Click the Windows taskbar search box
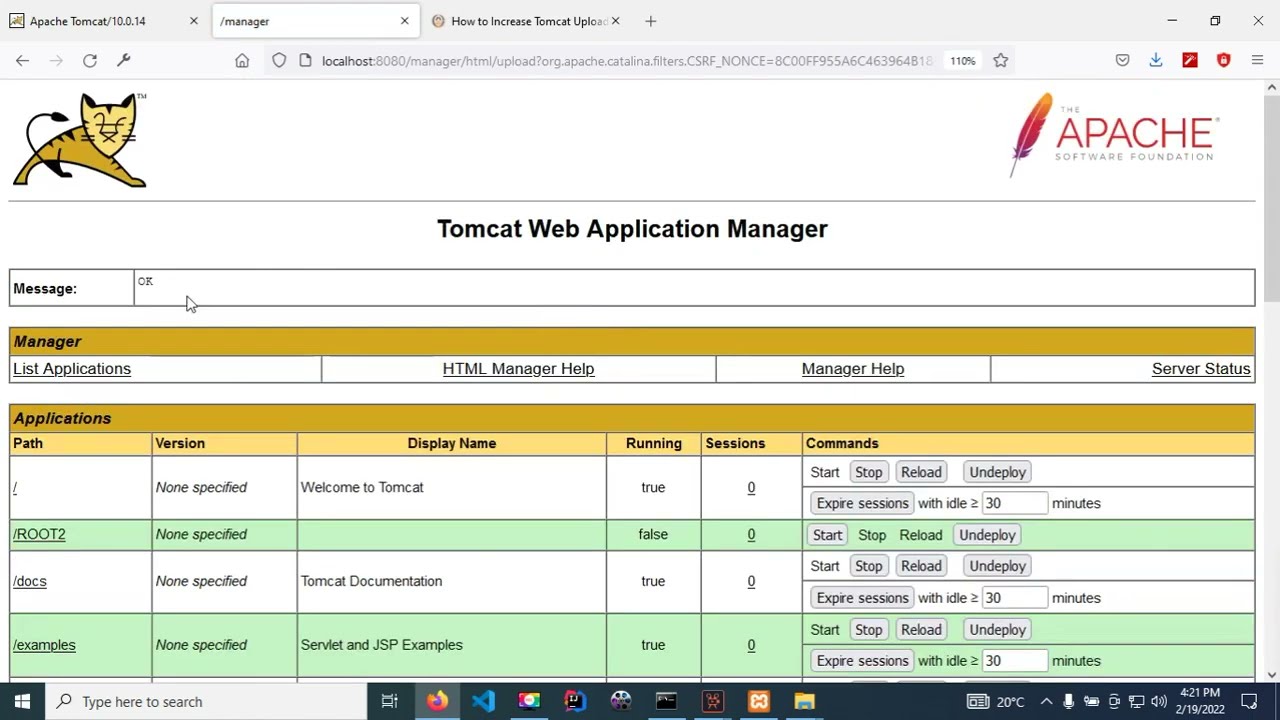Image resolution: width=1280 pixels, height=720 pixels. (207, 702)
